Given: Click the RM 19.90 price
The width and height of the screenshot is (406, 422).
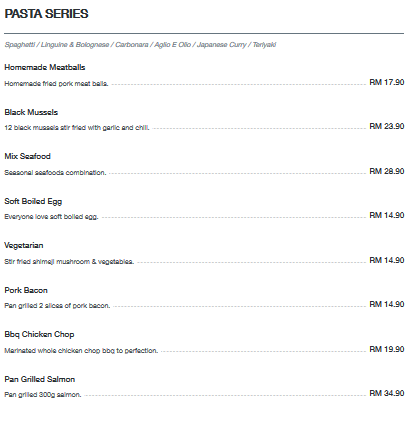Looking at the screenshot, I should 387,349.
